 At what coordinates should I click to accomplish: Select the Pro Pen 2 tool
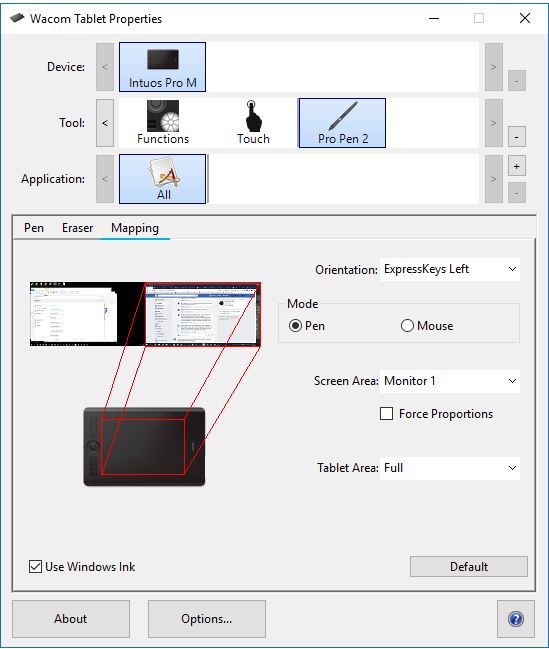pyautogui.click(x=342, y=123)
